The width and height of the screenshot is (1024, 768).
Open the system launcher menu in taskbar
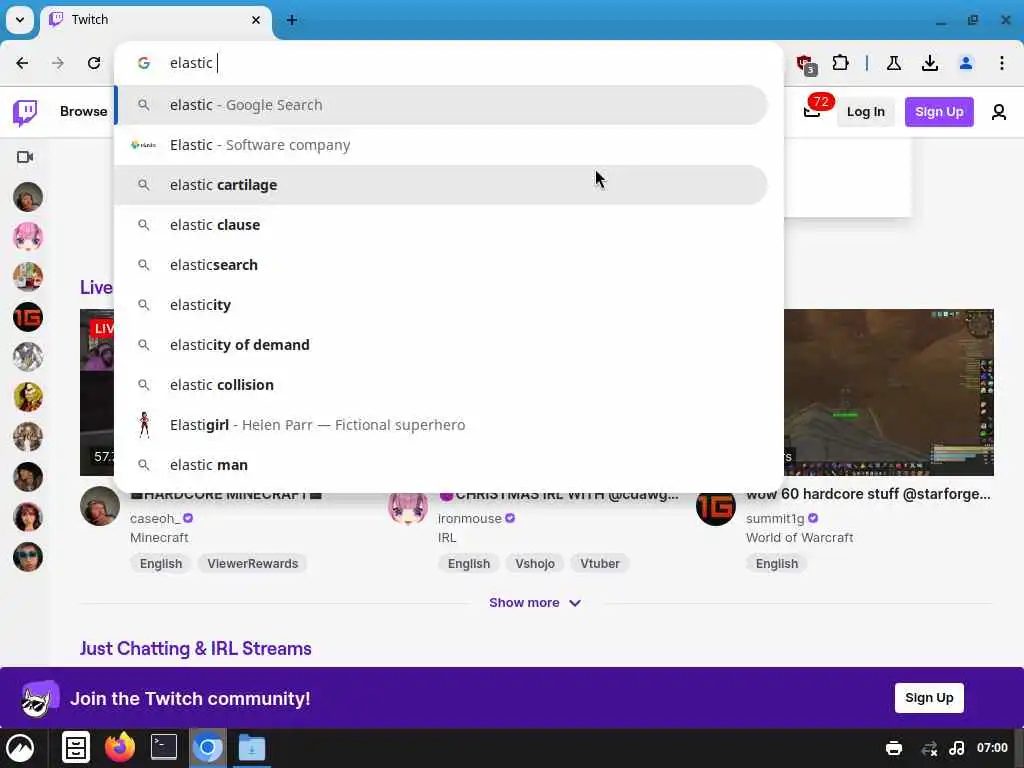[x=20, y=748]
